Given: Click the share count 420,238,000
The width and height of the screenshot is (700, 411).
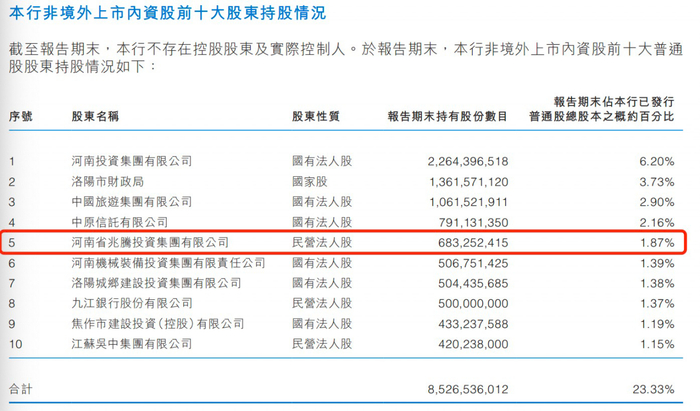Looking at the screenshot, I should [x=473, y=345].
